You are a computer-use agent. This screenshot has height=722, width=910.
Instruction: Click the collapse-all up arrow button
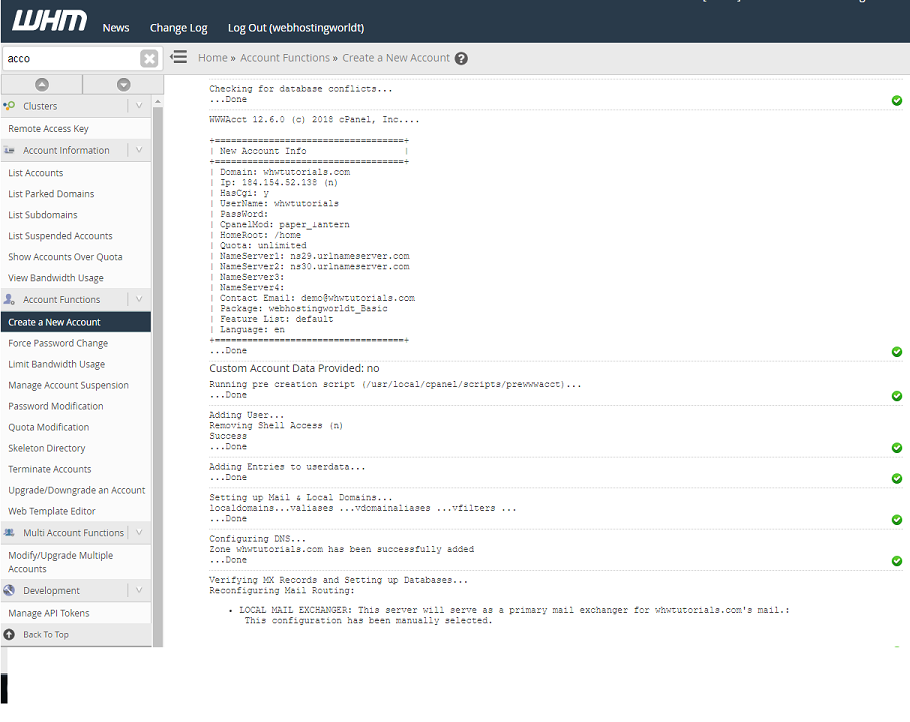pyautogui.click(x=42, y=85)
